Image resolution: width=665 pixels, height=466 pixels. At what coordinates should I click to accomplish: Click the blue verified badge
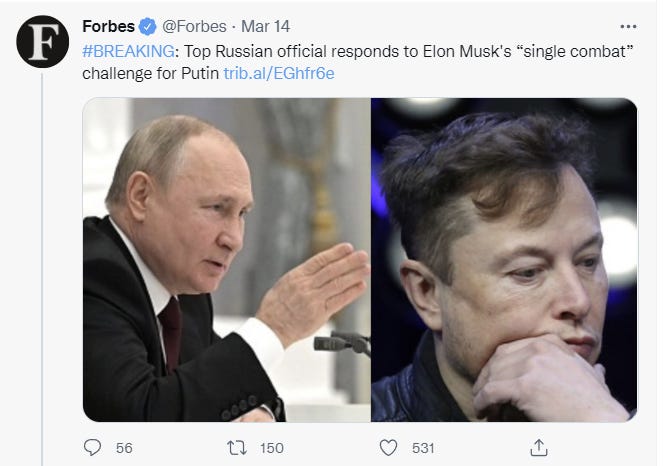(148, 27)
